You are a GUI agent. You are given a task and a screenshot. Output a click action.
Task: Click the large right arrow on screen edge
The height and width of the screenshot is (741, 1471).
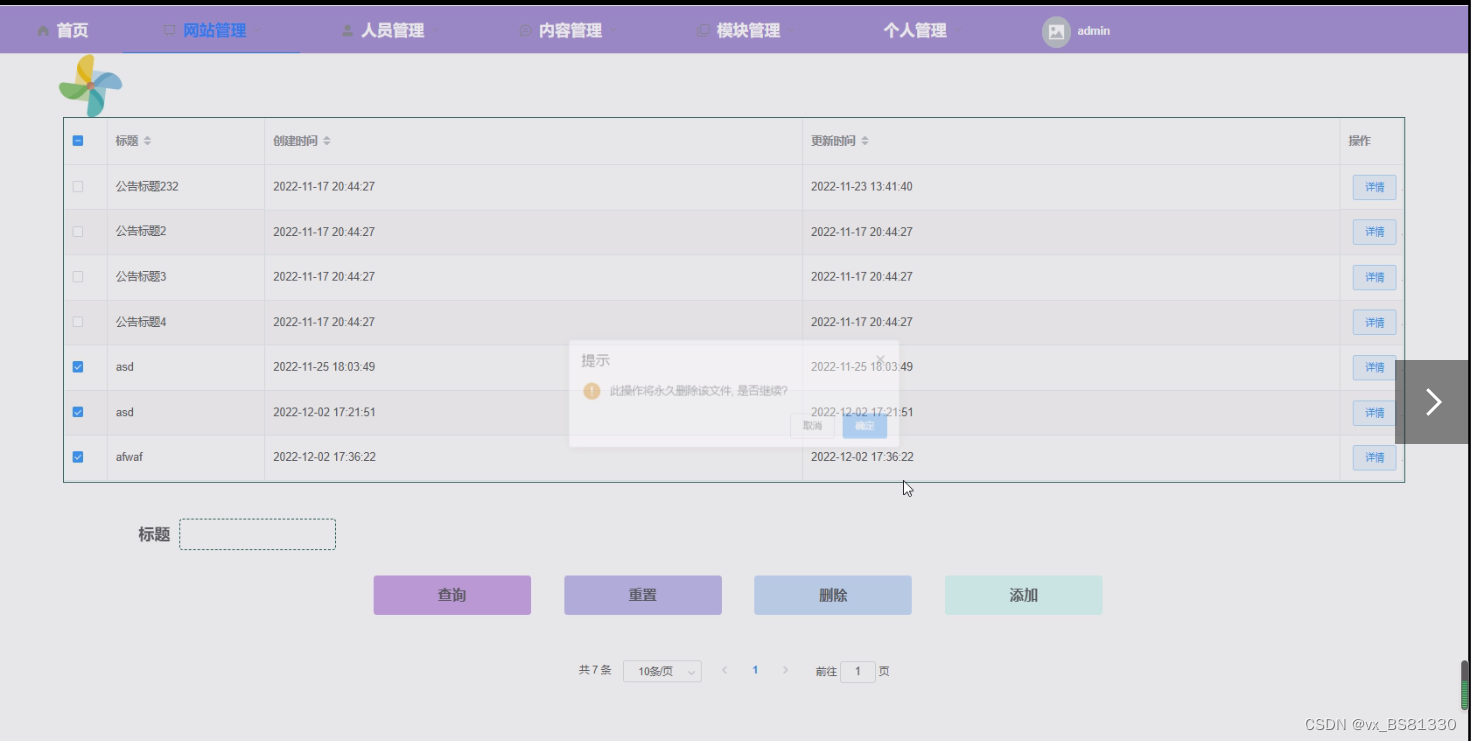coord(1433,402)
